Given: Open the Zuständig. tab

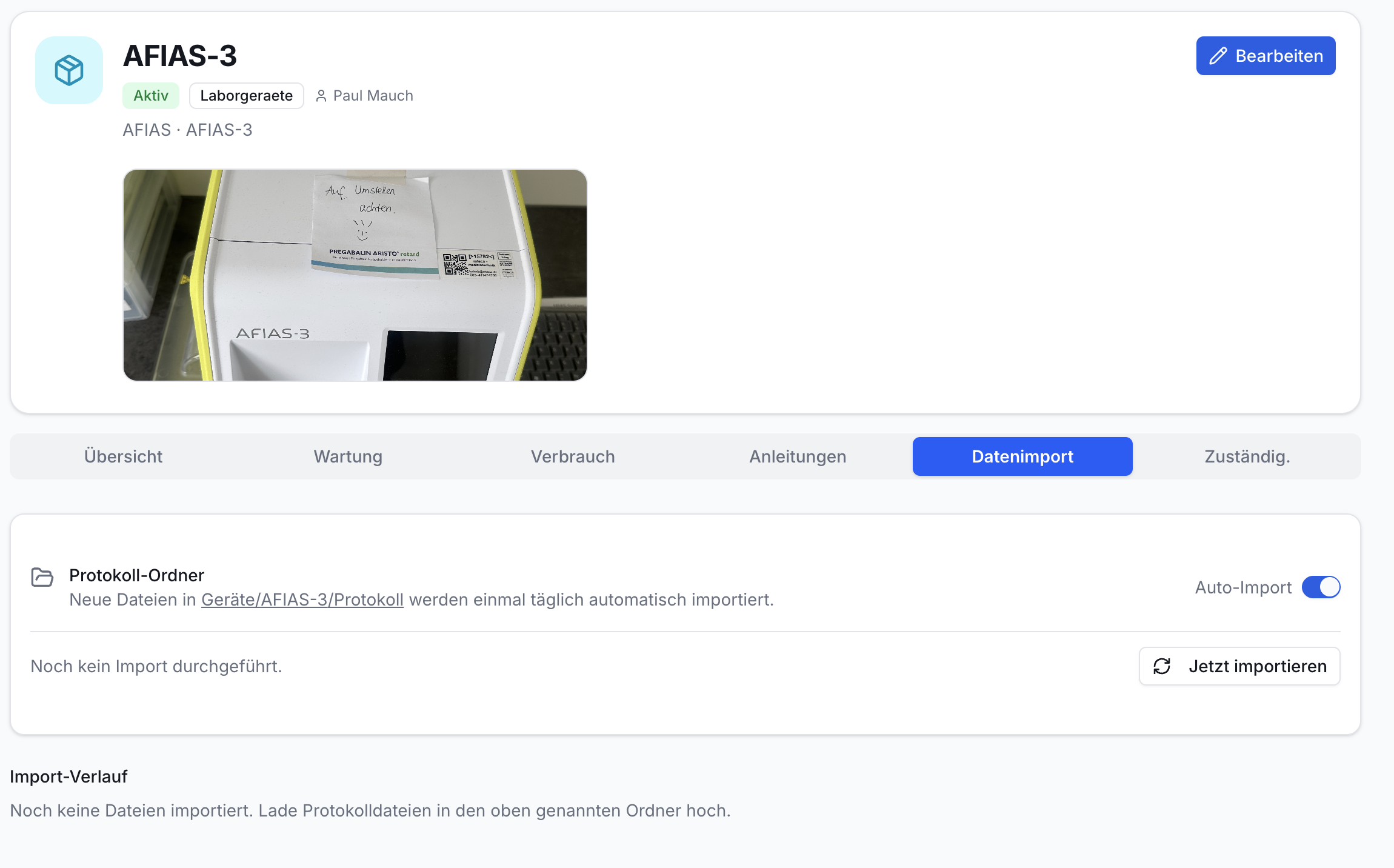Looking at the screenshot, I should point(1247,456).
